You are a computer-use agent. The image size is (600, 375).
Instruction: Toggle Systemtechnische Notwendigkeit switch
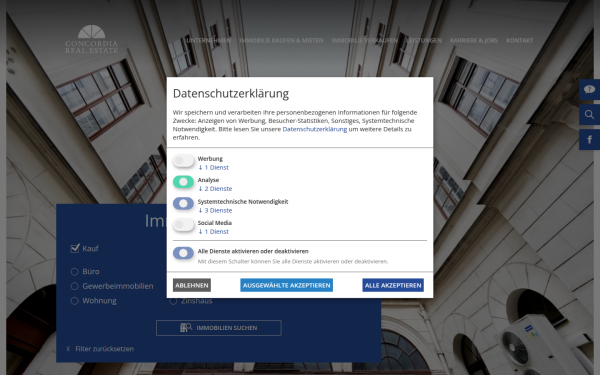click(x=183, y=204)
